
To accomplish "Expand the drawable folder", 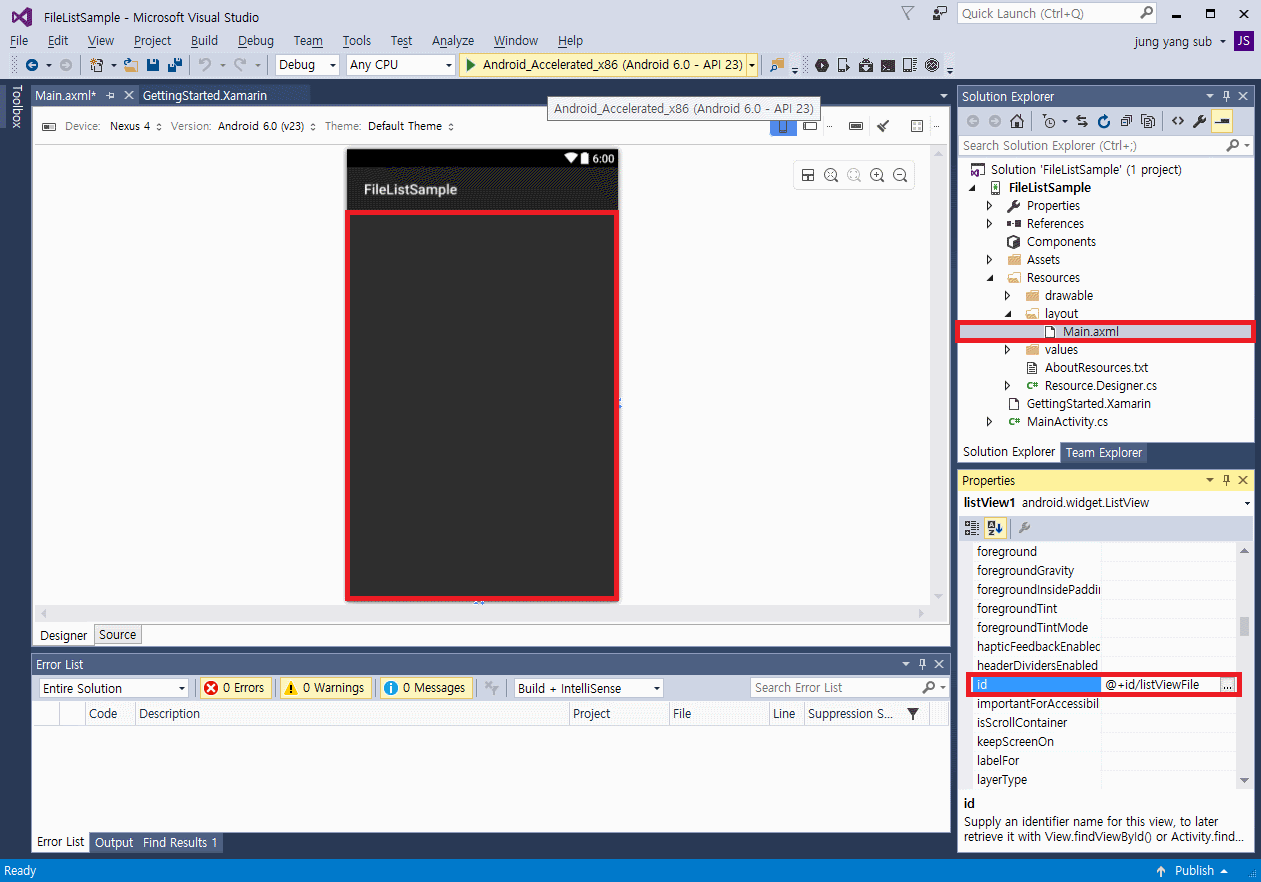I will (1008, 296).
